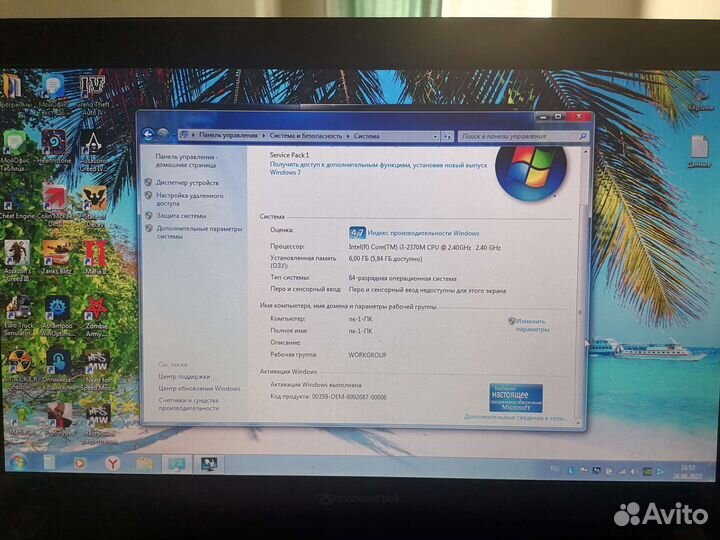Open the МойОфис Текст desktop icon
This screenshot has width=720, height=540.
(x=54, y=96)
